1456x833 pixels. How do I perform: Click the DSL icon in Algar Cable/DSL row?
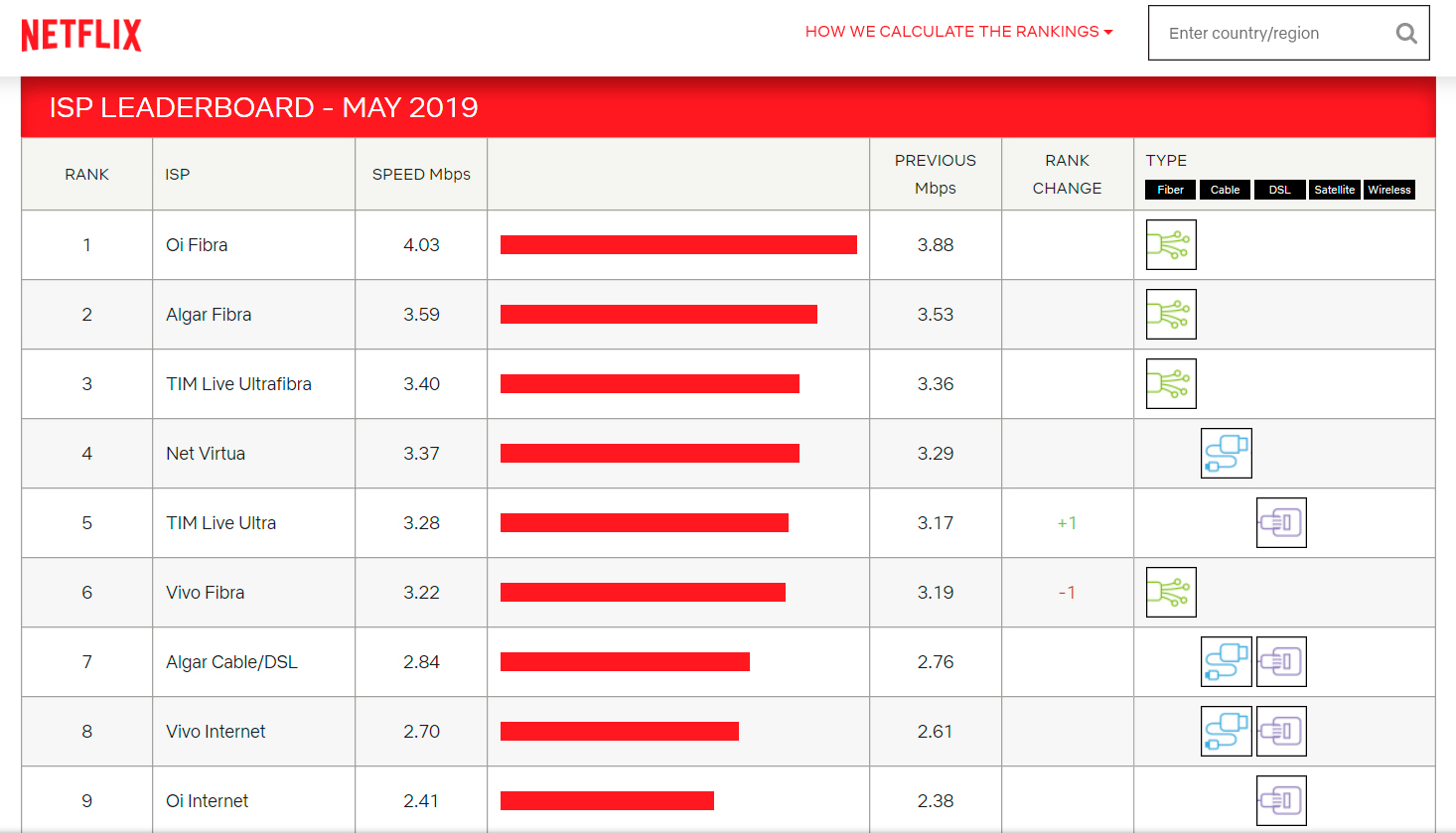pyautogui.click(x=1281, y=661)
